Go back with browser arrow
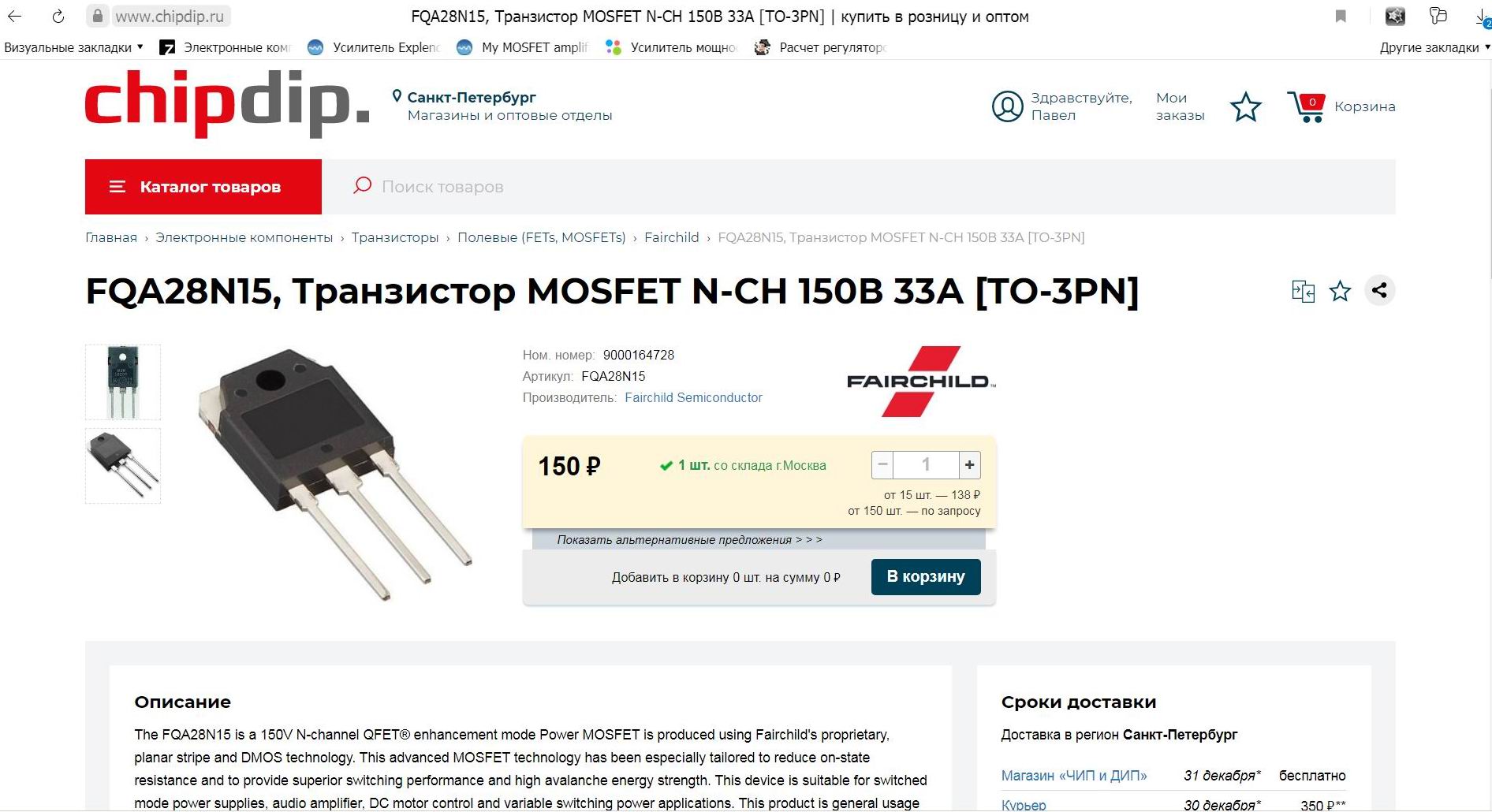This screenshot has height=812, width=1492. (x=15, y=16)
